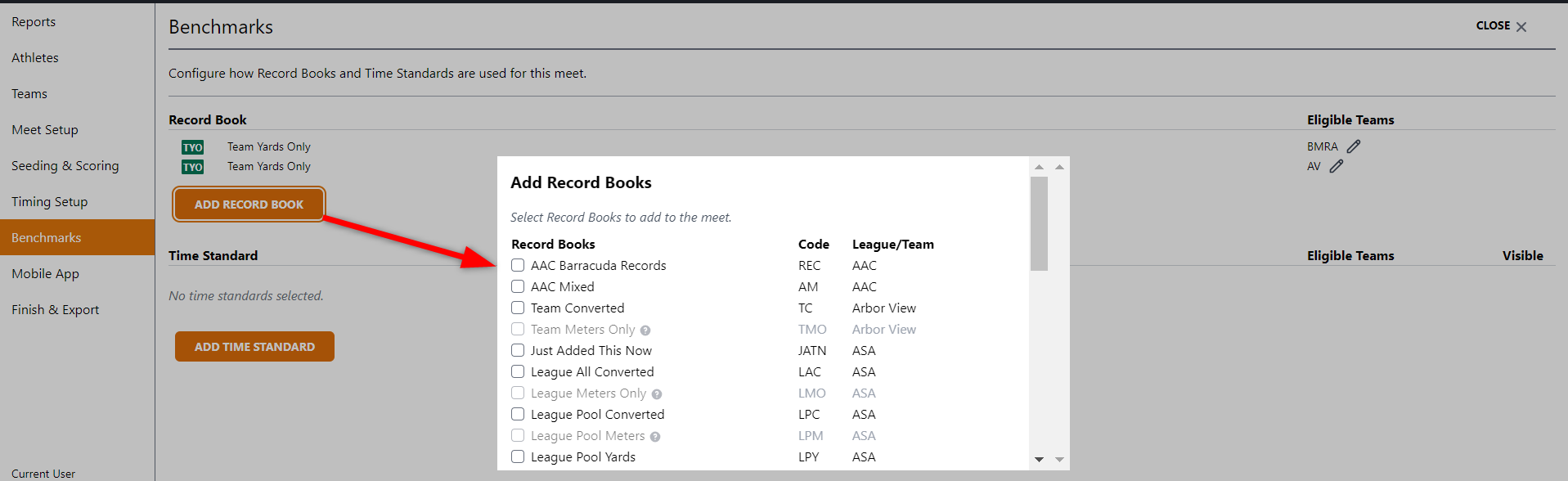Check the League Pool Yards checkbox

click(518, 456)
